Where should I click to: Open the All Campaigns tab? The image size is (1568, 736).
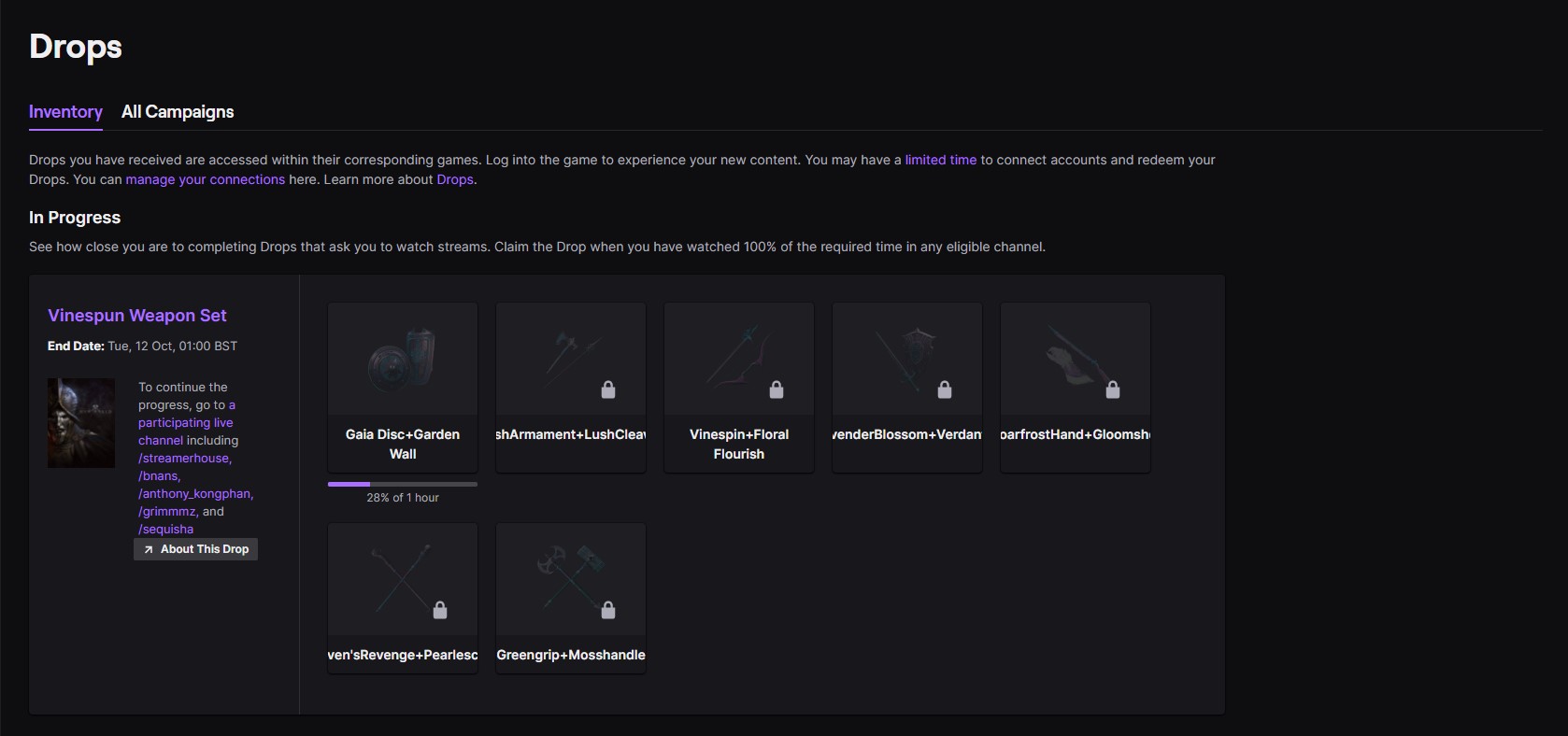[178, 112]
